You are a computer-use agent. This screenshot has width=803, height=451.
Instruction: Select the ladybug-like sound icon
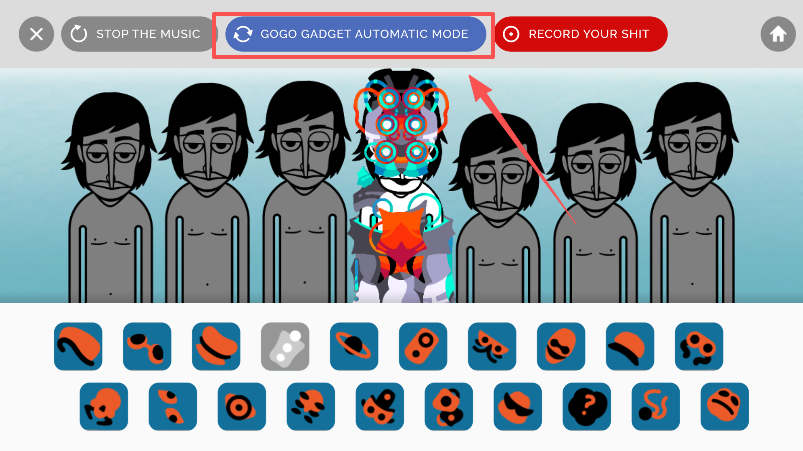point(379,406)
